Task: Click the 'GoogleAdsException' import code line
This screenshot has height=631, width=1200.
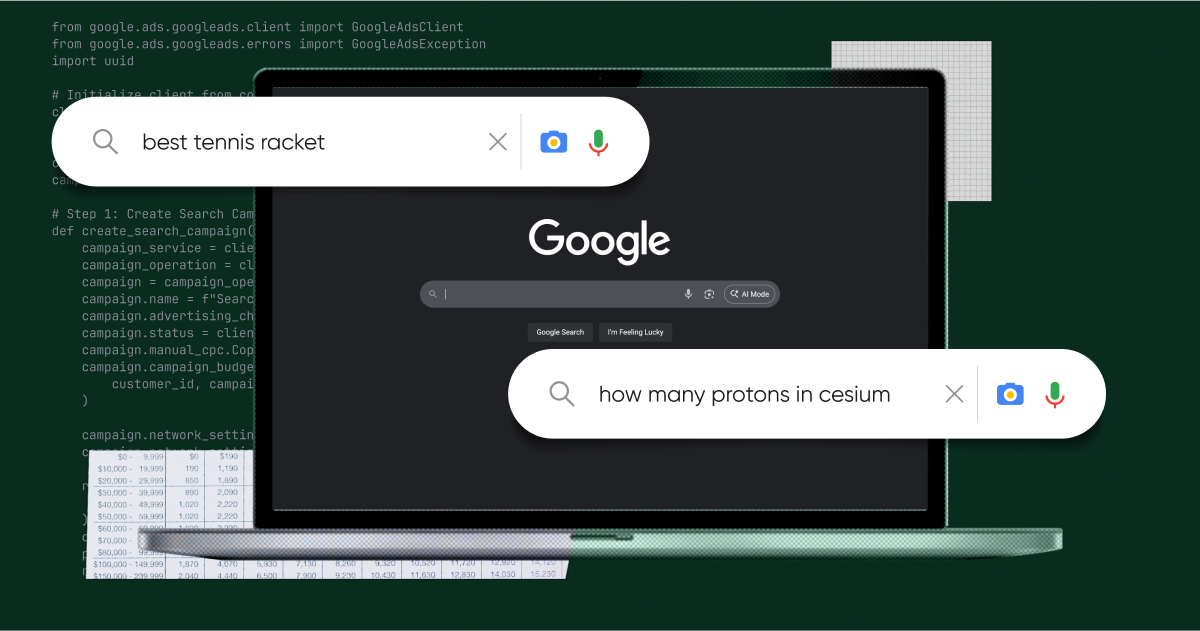Action: click(x=269, y=44)
